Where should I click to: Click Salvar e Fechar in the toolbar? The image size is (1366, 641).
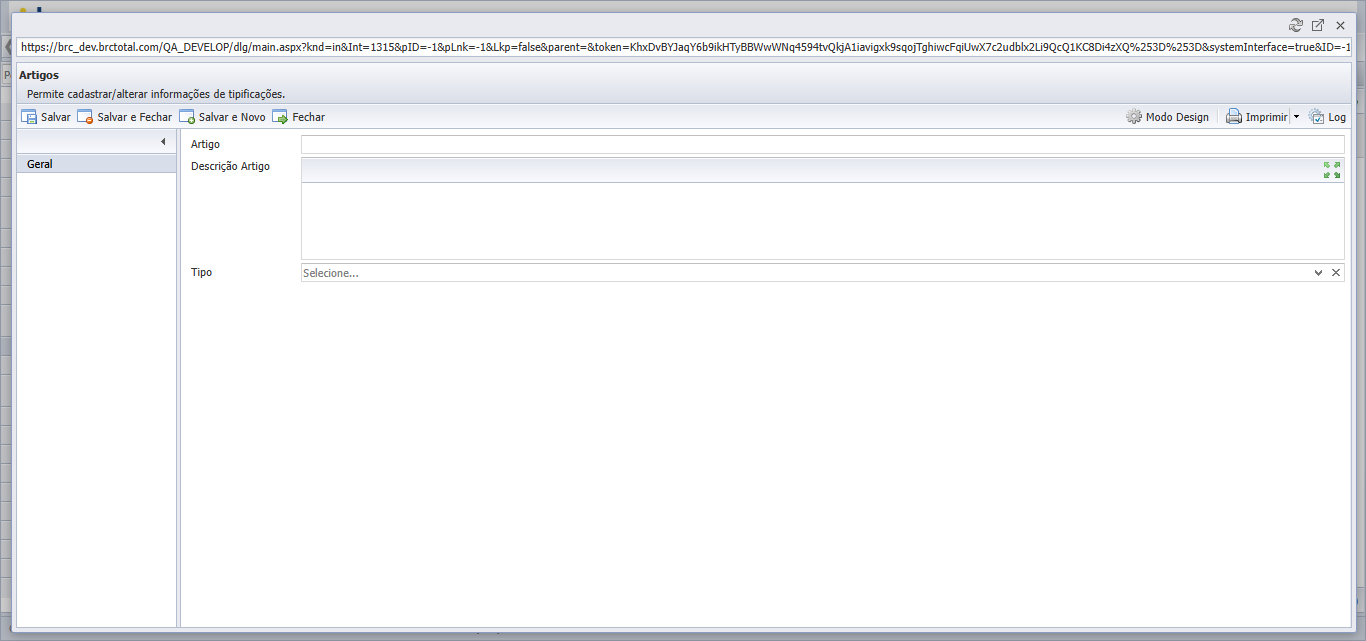[x=125, y=117]
